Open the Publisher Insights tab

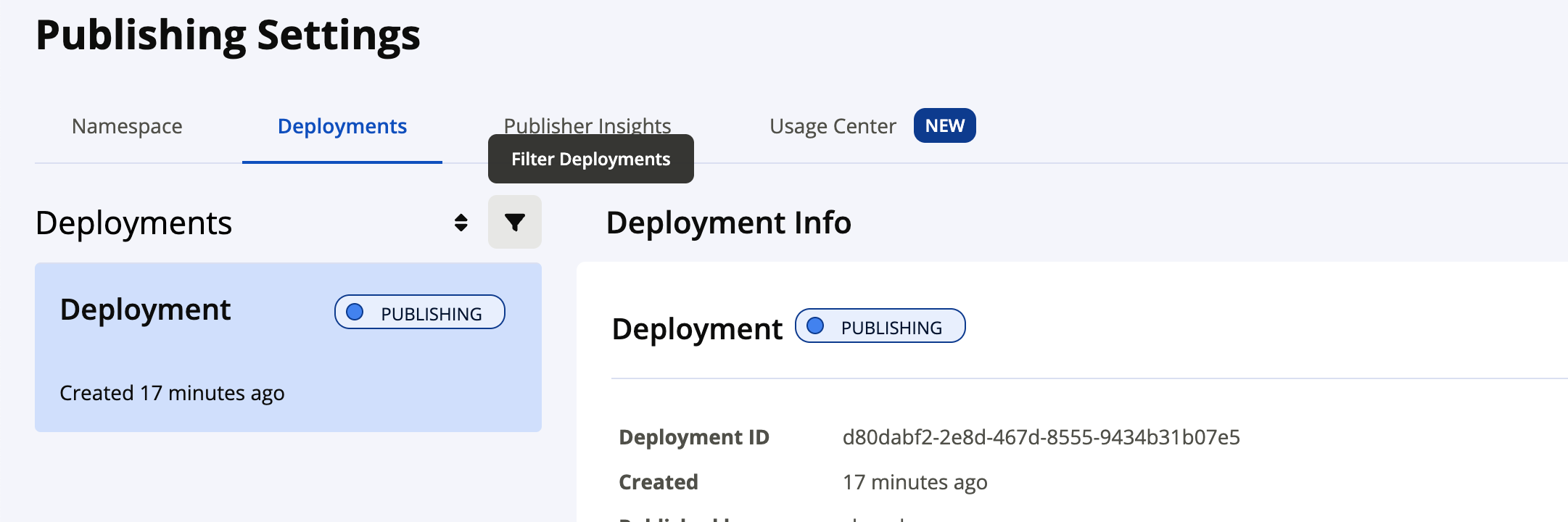pyautogui.click(x=587, y=125)
